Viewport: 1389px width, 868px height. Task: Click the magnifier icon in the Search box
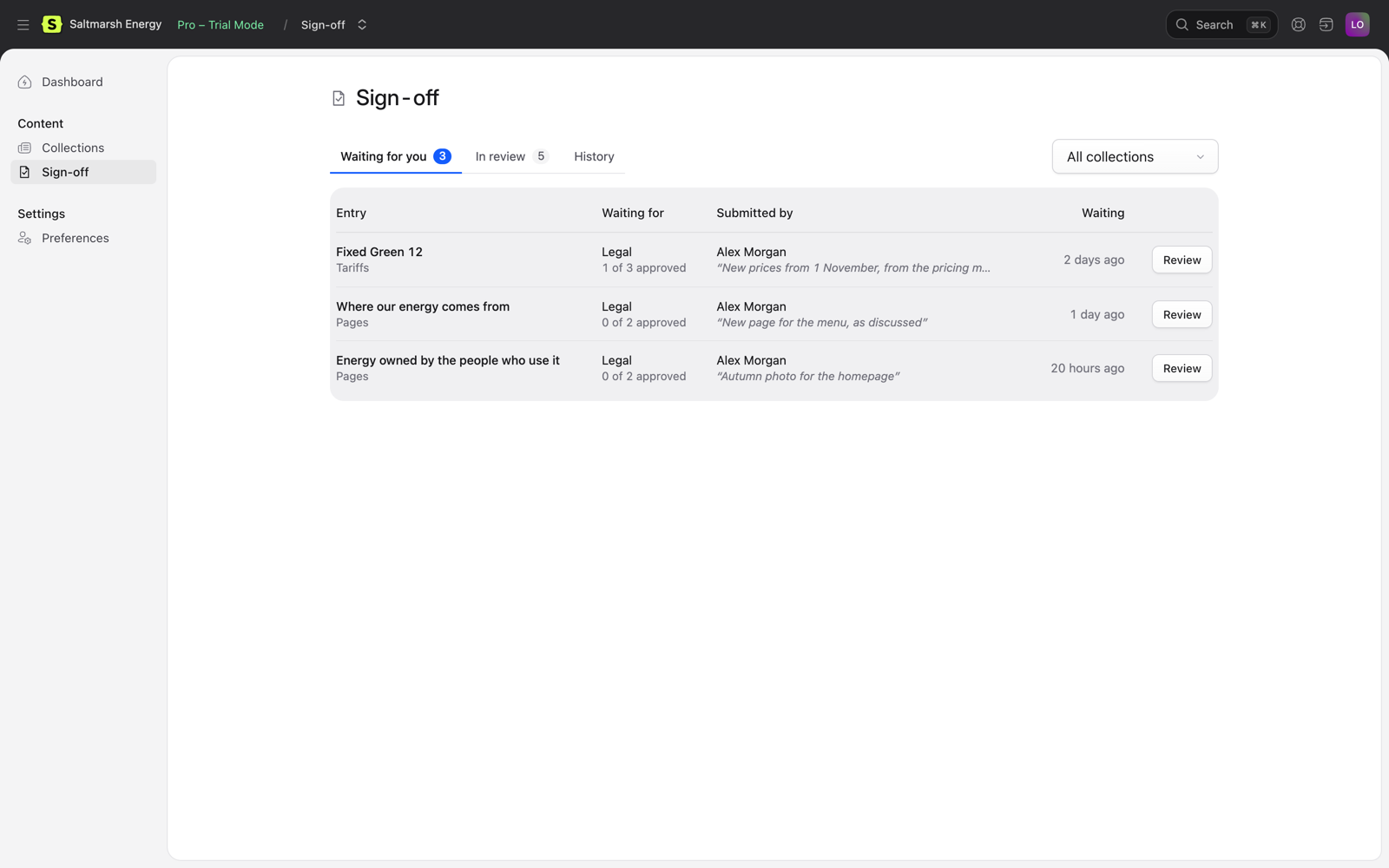point(1182,25)
